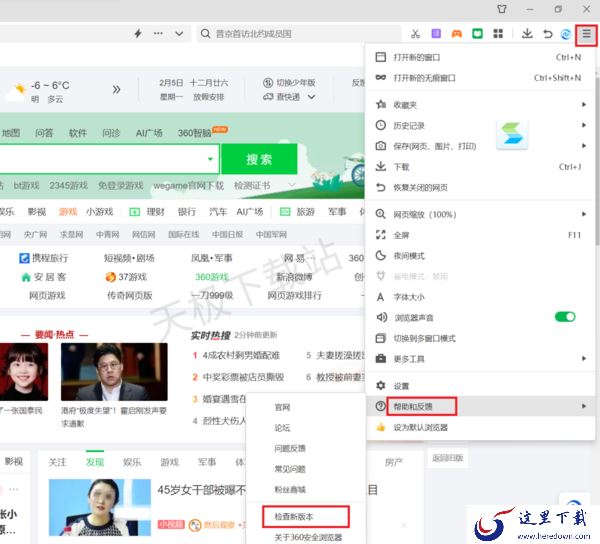The width and height of the screenshot is (600, 544).
Task: Click the scissors screenshot icon in toolbar
Action: coord(415,34)
